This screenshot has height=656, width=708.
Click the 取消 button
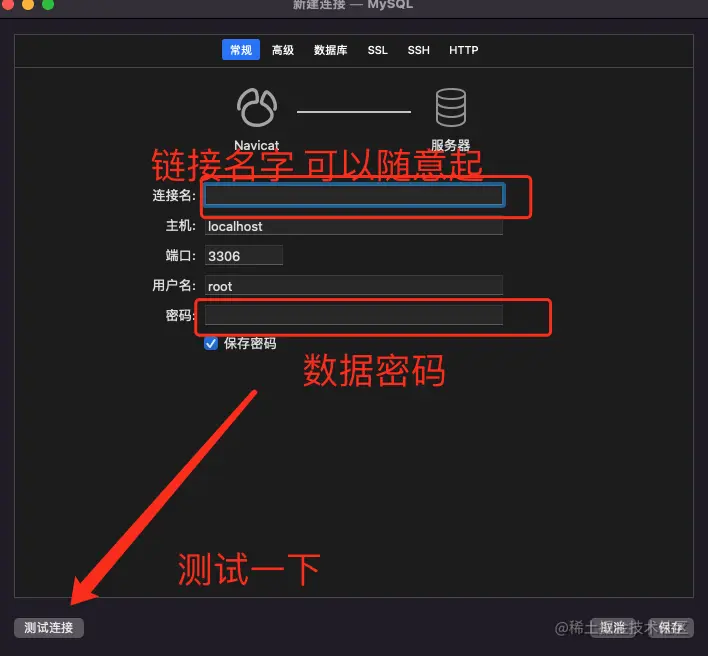click(613, 628)
